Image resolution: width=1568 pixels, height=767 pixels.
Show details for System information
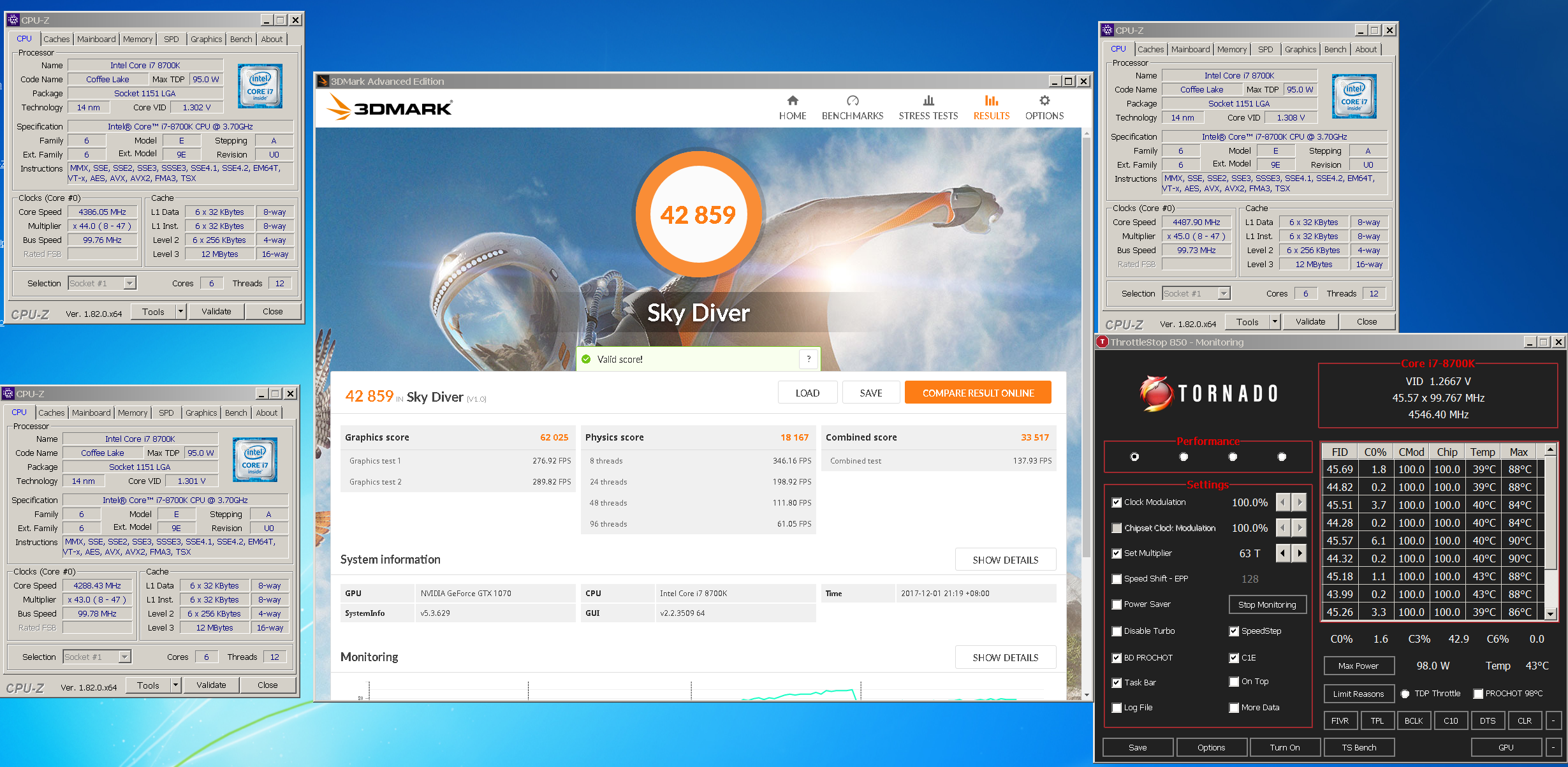1005,560
